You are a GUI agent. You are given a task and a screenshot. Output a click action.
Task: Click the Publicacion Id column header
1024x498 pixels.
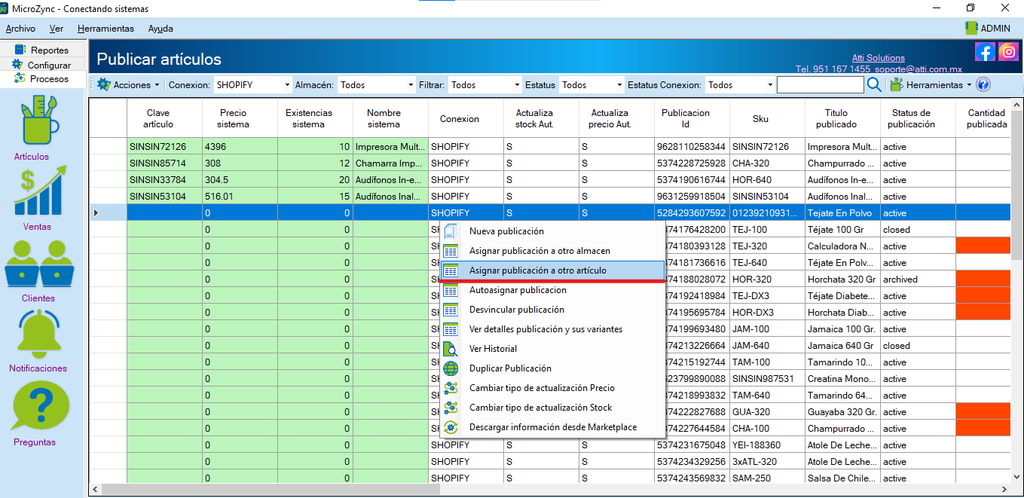692,118
